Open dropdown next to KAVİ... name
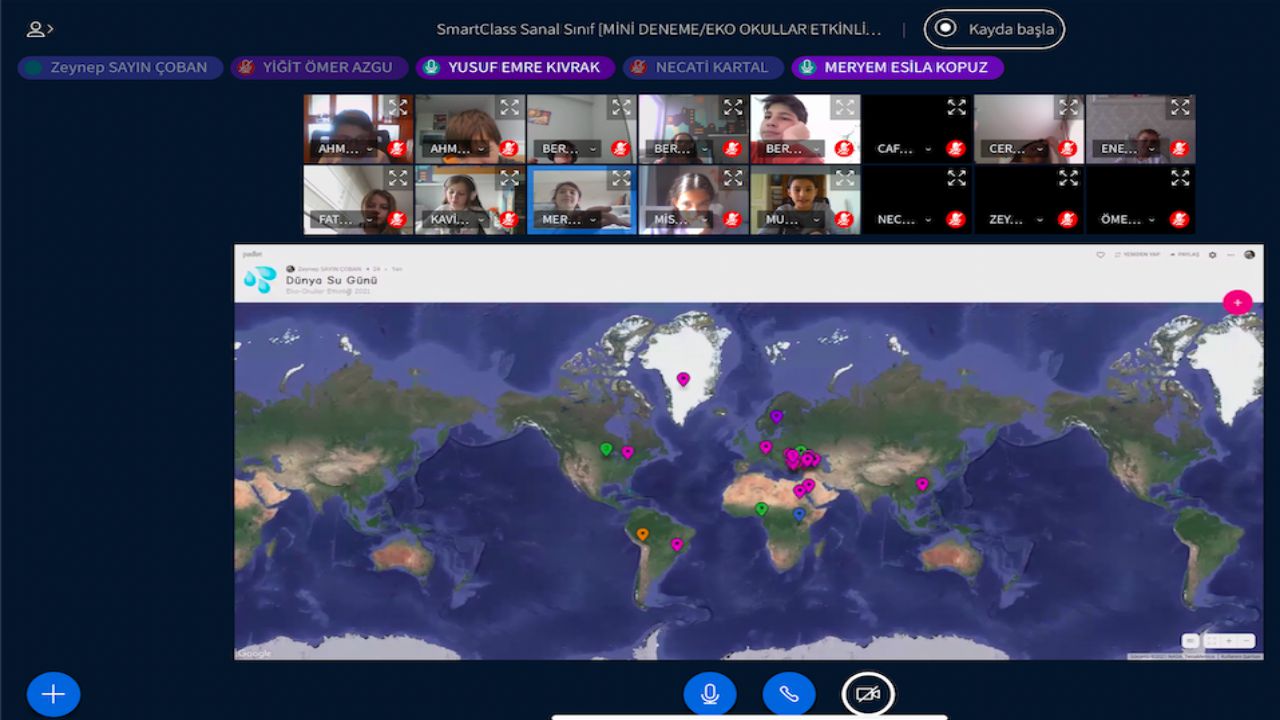Screen dimensions: 1280x720 481,219
